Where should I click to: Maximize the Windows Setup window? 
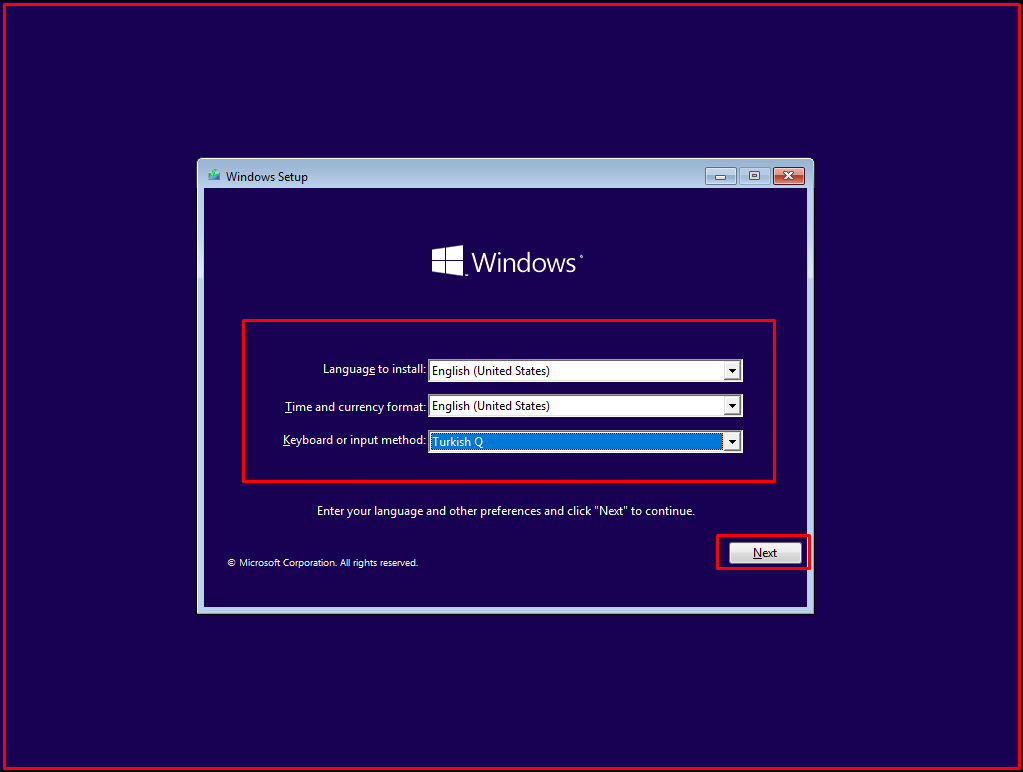tap(754, 176)
